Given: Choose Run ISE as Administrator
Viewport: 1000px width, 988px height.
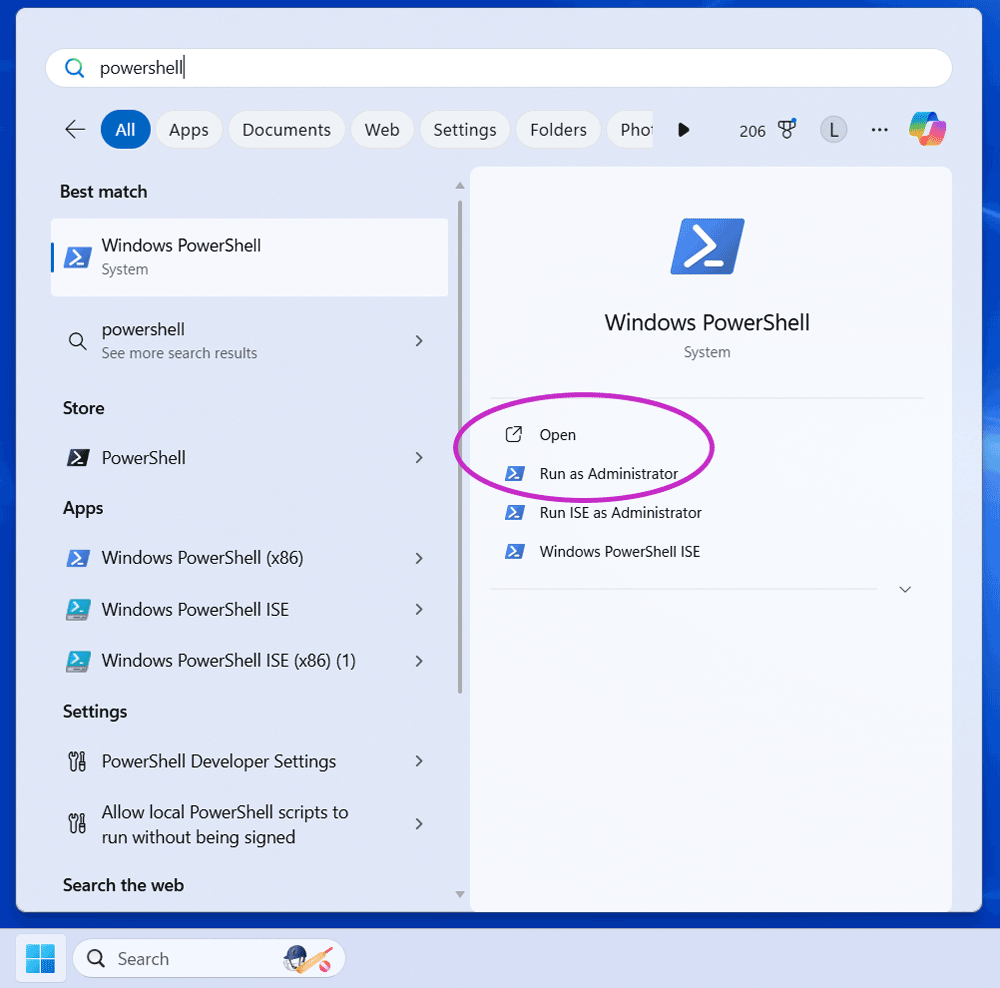Looking at the screenshot, I should coord(620,512).
